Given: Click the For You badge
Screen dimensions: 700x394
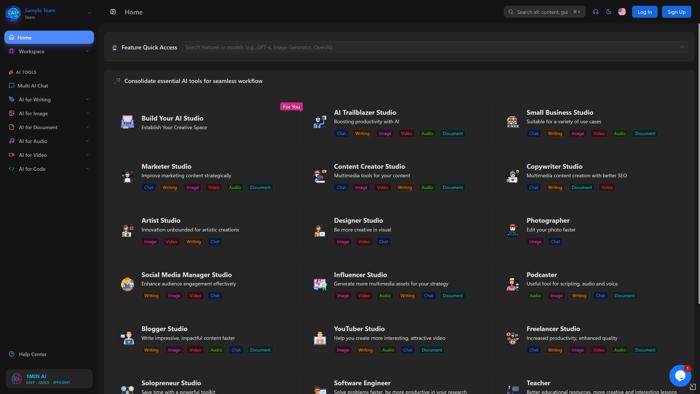Looking at the screenshot, I should (292, 107).
